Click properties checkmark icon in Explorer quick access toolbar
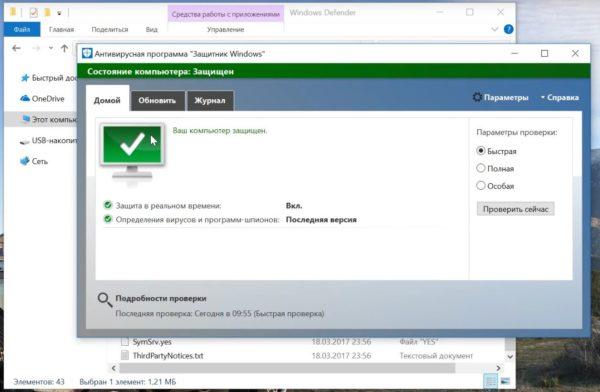Viewport: 600px width, 392px height. click(x=34, y=13)
